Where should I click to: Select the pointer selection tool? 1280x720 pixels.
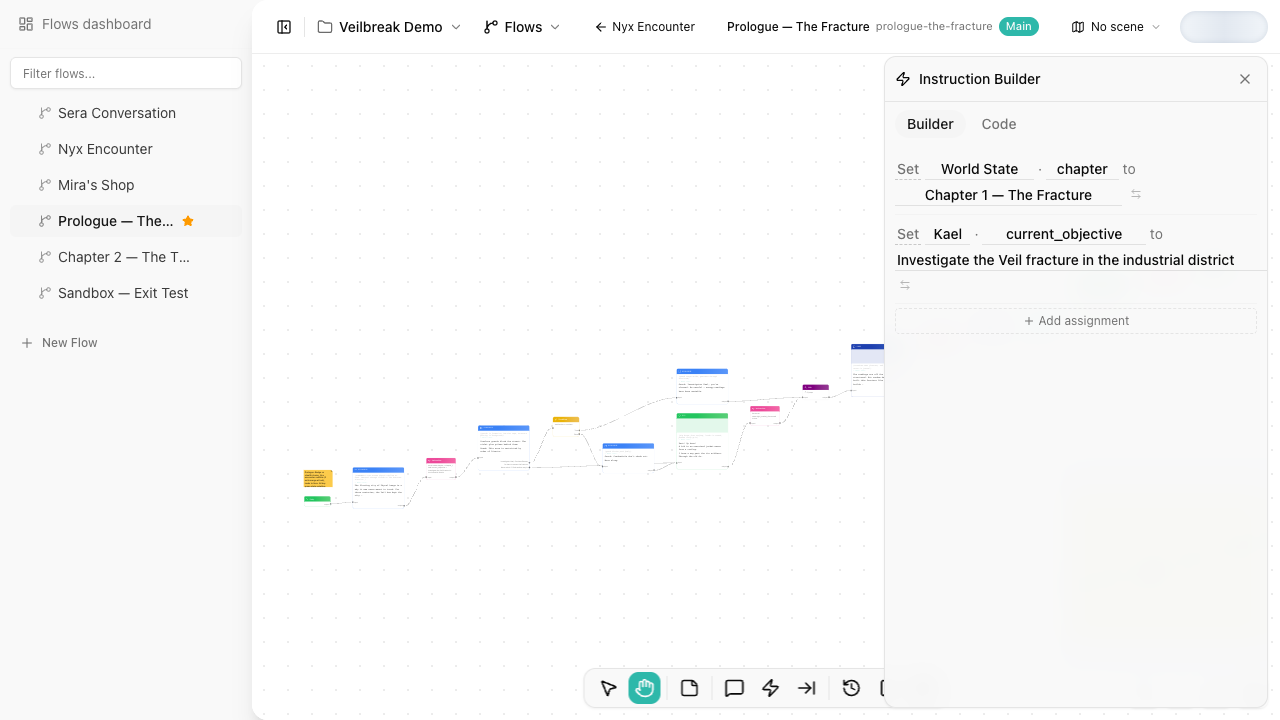(x=608, y=688)
